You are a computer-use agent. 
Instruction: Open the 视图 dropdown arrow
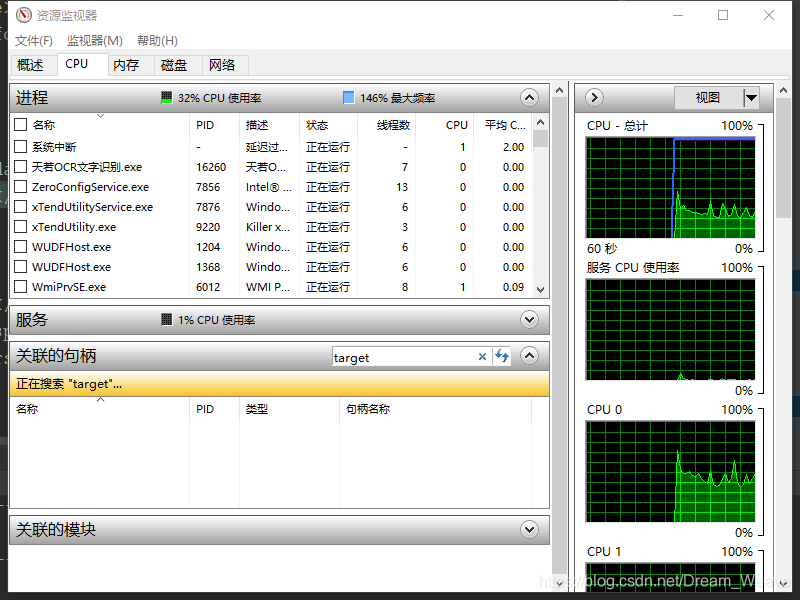click(751, 97)
